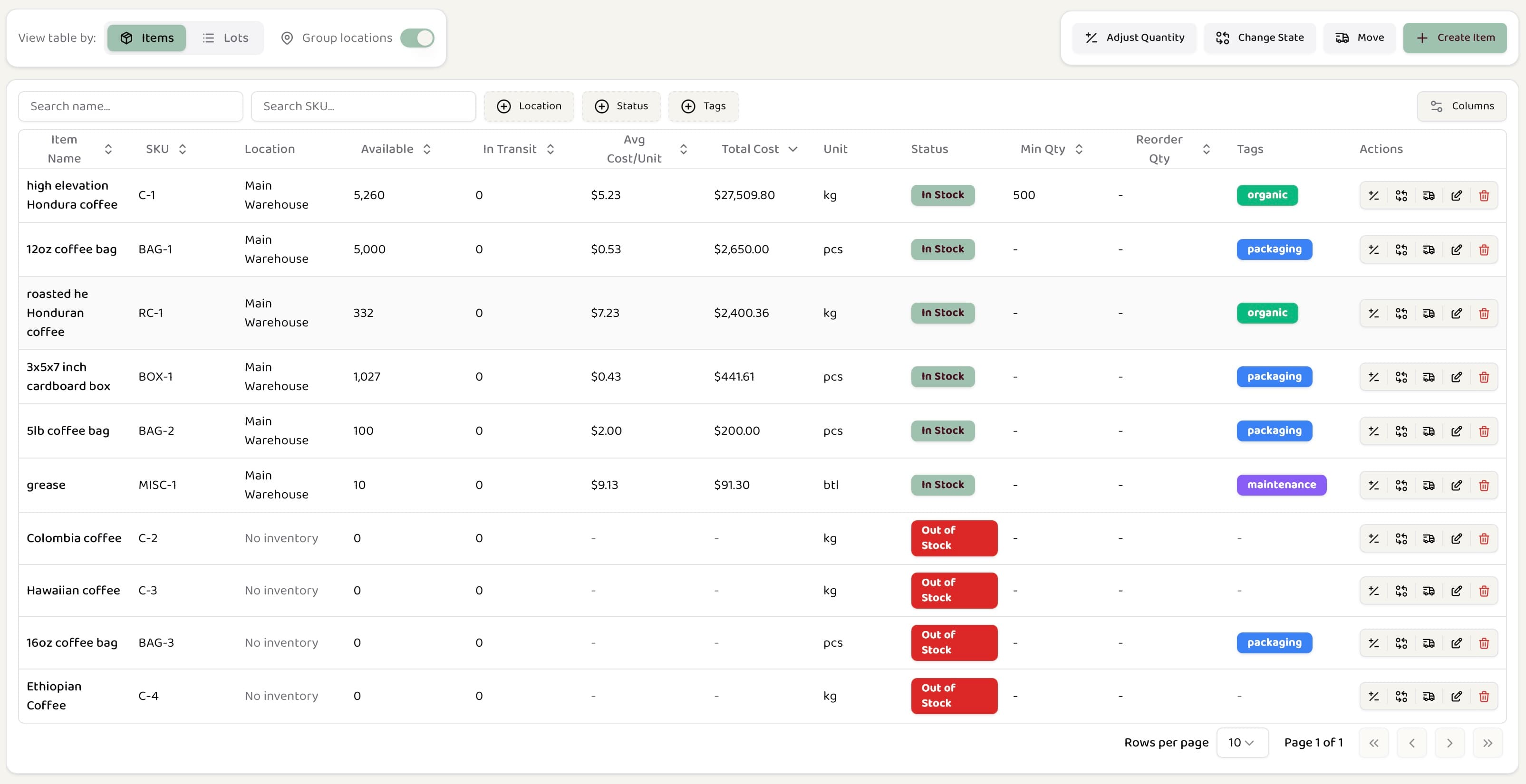Add a Status filter using the Status button

[621, 106]
